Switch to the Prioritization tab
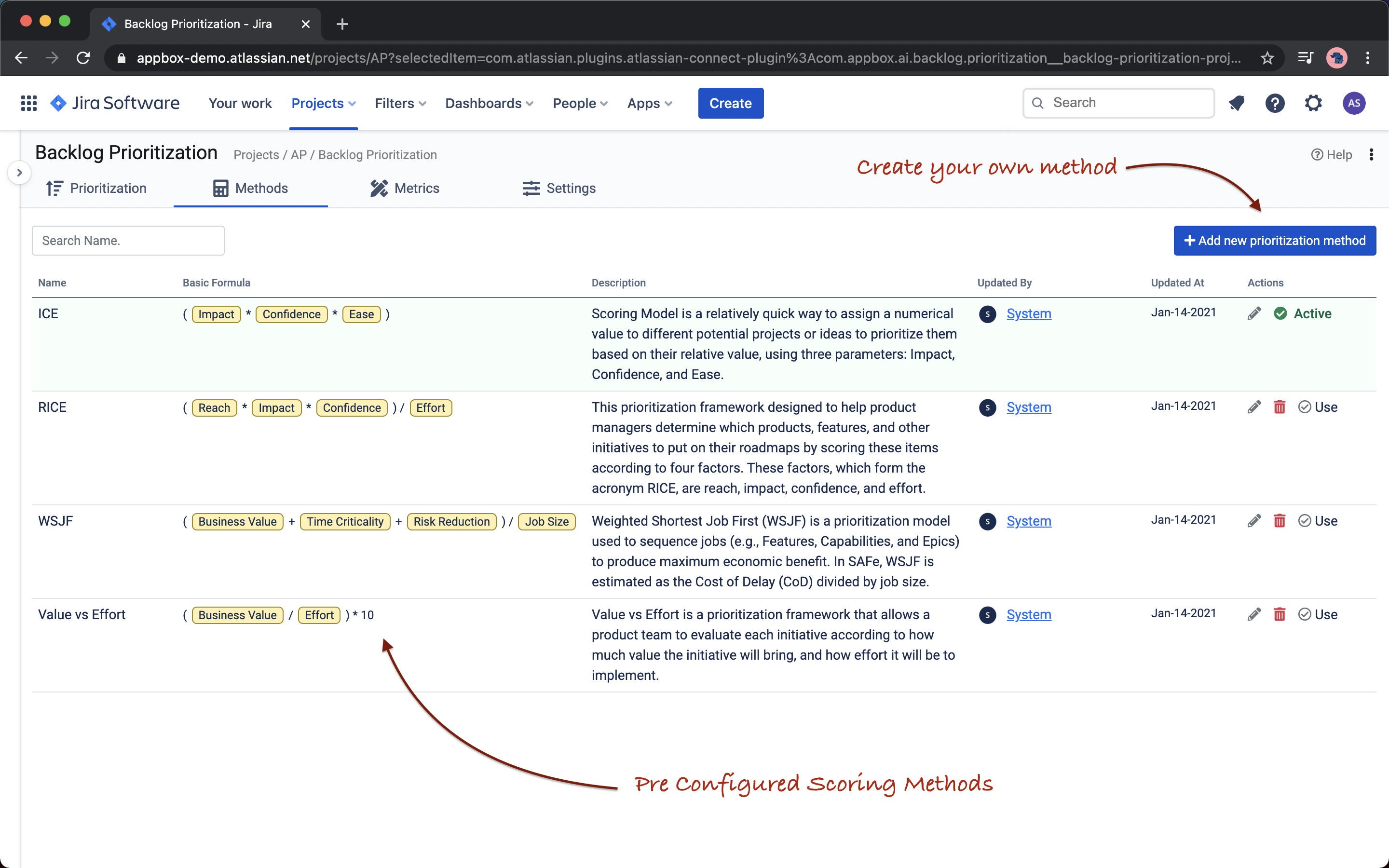The width and height of the screenshot is (1389, 868). point(96,188)
